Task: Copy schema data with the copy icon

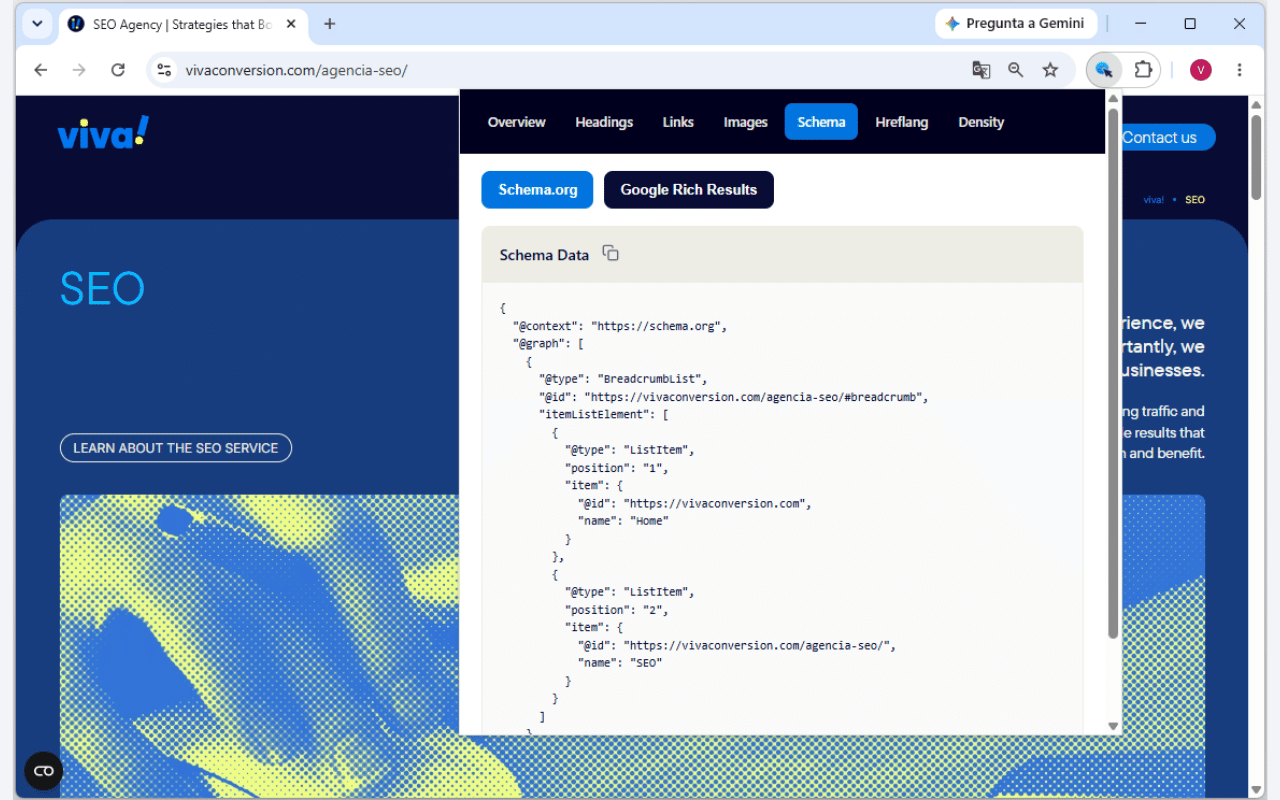Action: pos(610,254)
